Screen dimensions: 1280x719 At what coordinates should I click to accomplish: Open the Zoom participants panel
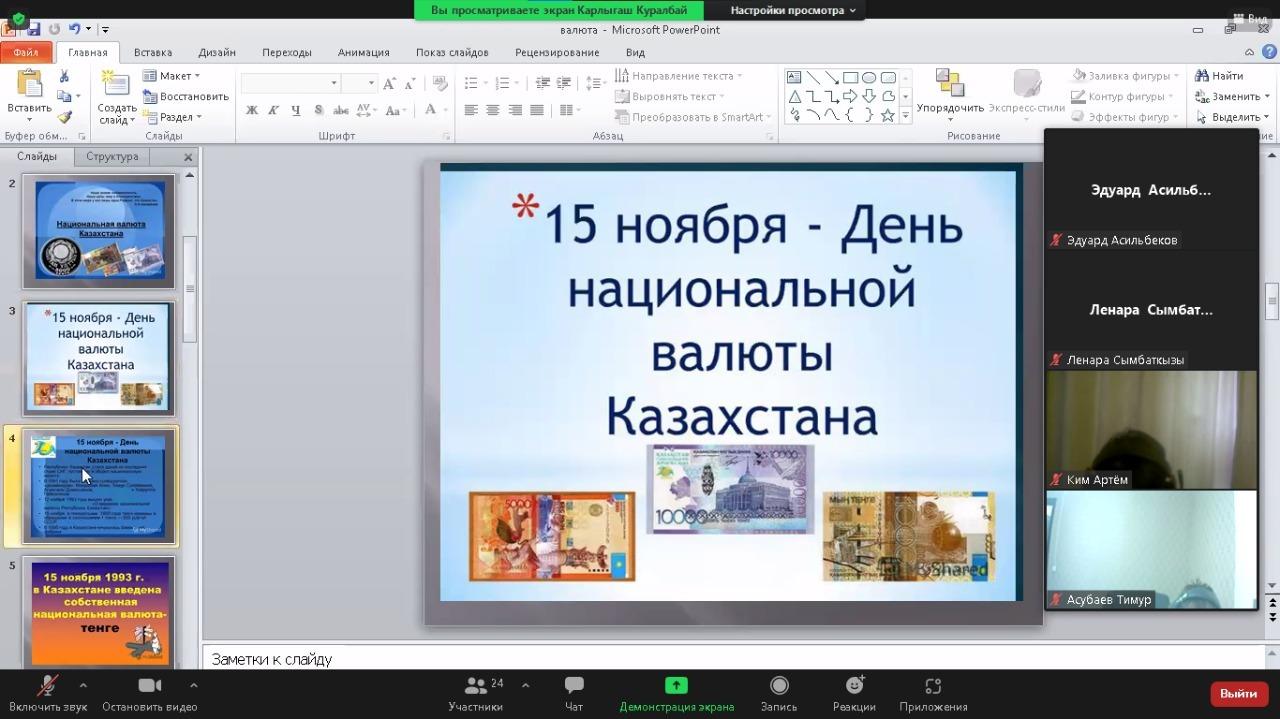point(476,686)
